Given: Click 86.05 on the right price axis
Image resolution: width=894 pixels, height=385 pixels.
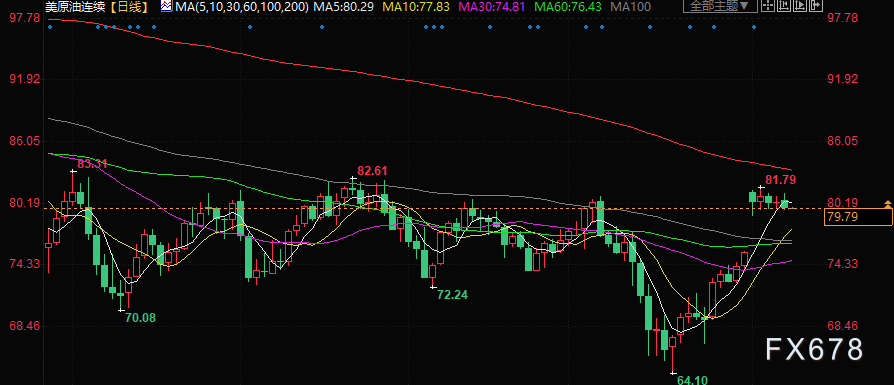Looking at the screenshot, I should [842, 140].
